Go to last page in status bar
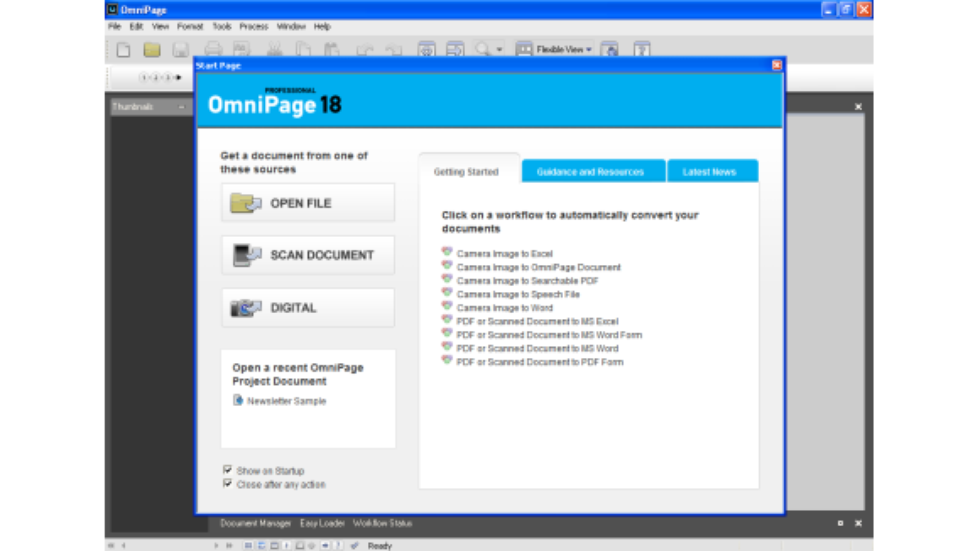Screen dimensions: 980x551 pos(229,545)
